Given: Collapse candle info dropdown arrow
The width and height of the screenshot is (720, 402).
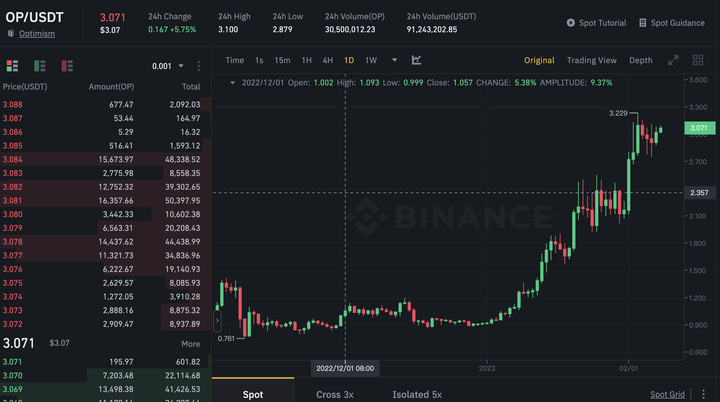Looking at the screenshot, I should [232, 83].
